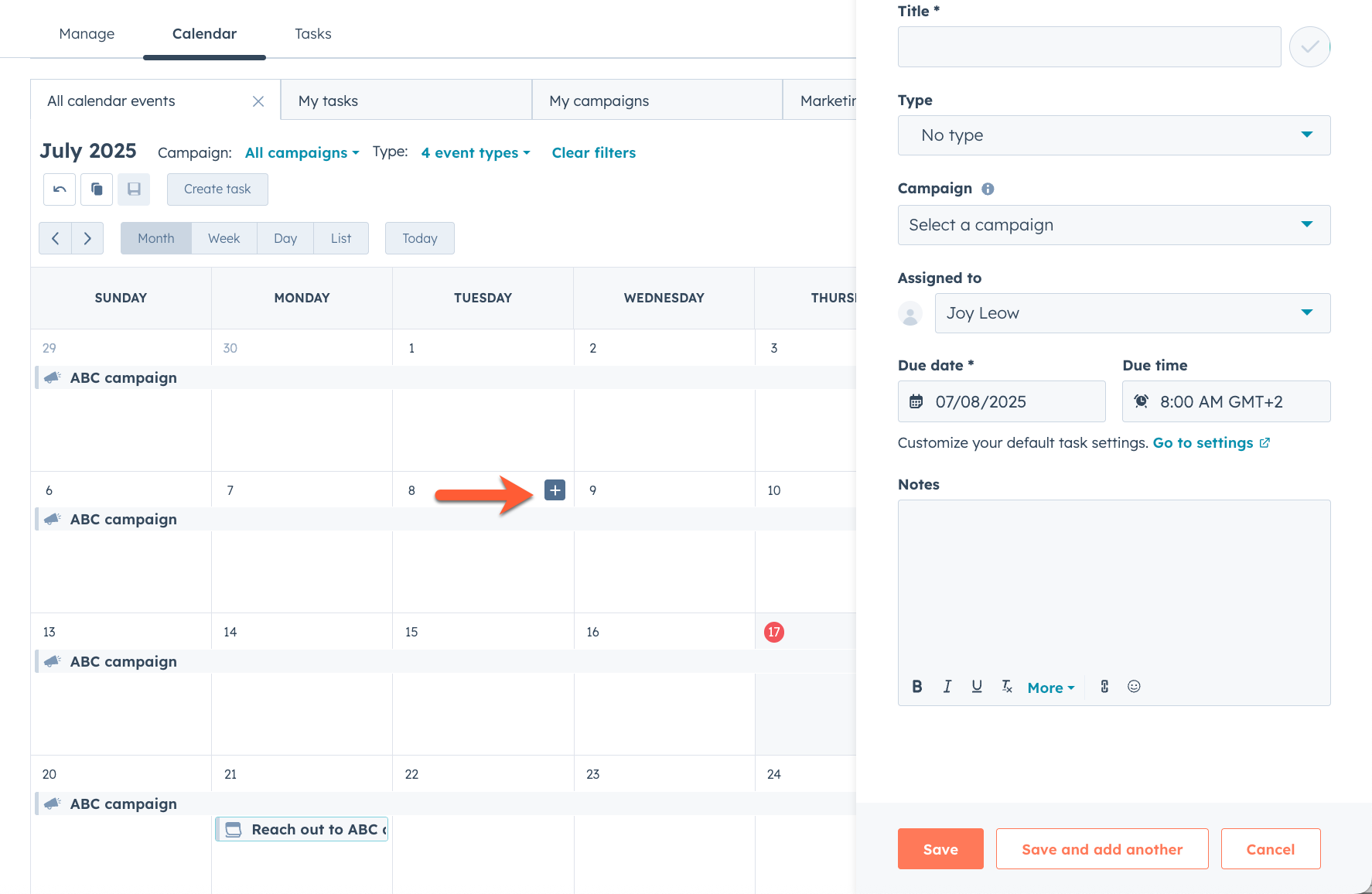Viewport: 1372px width, 894px height.
Task: Expand the More formatting menu in Notes
Action: (x=1049, y=687)
